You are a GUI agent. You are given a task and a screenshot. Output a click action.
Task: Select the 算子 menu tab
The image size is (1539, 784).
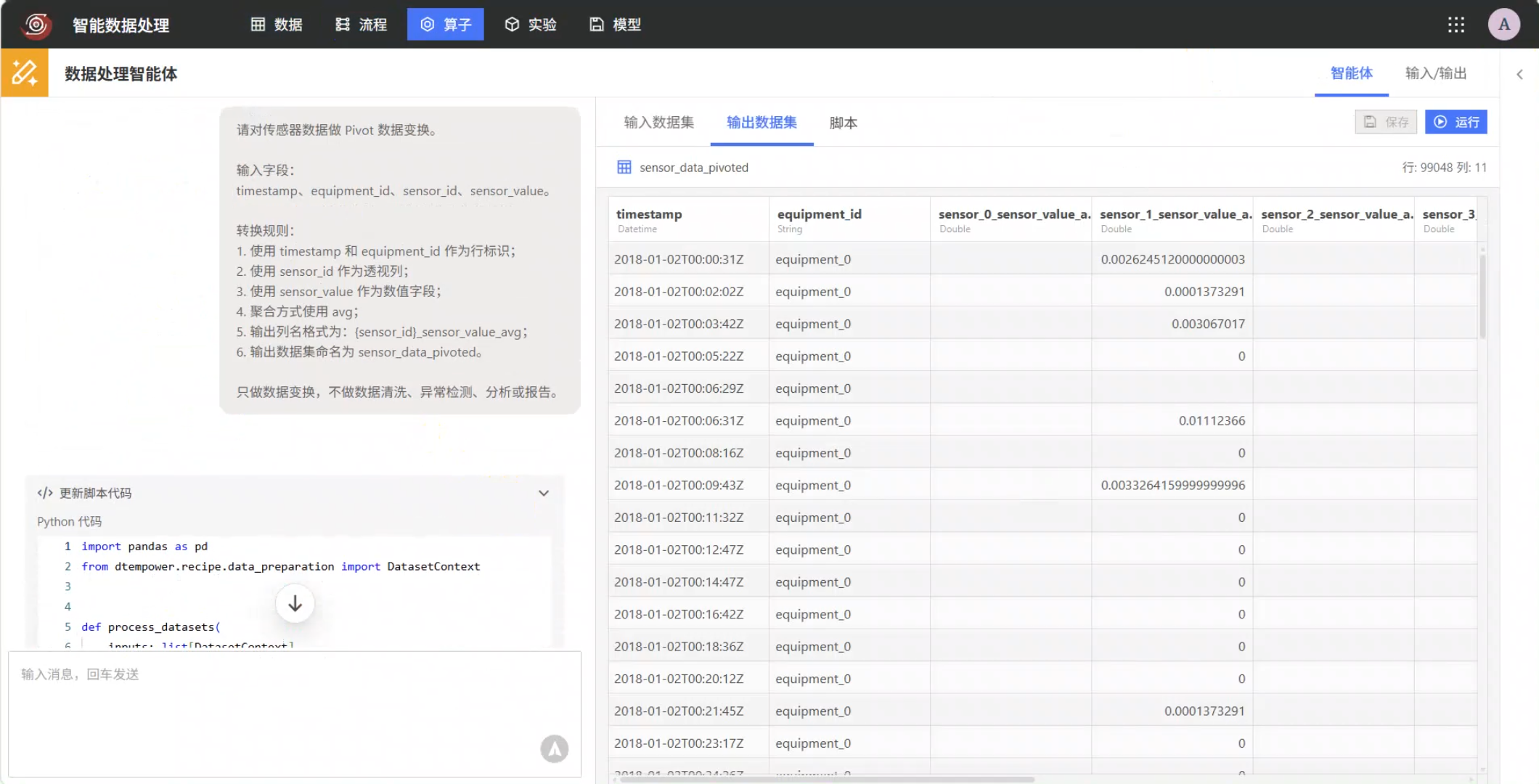pos(446,25)
